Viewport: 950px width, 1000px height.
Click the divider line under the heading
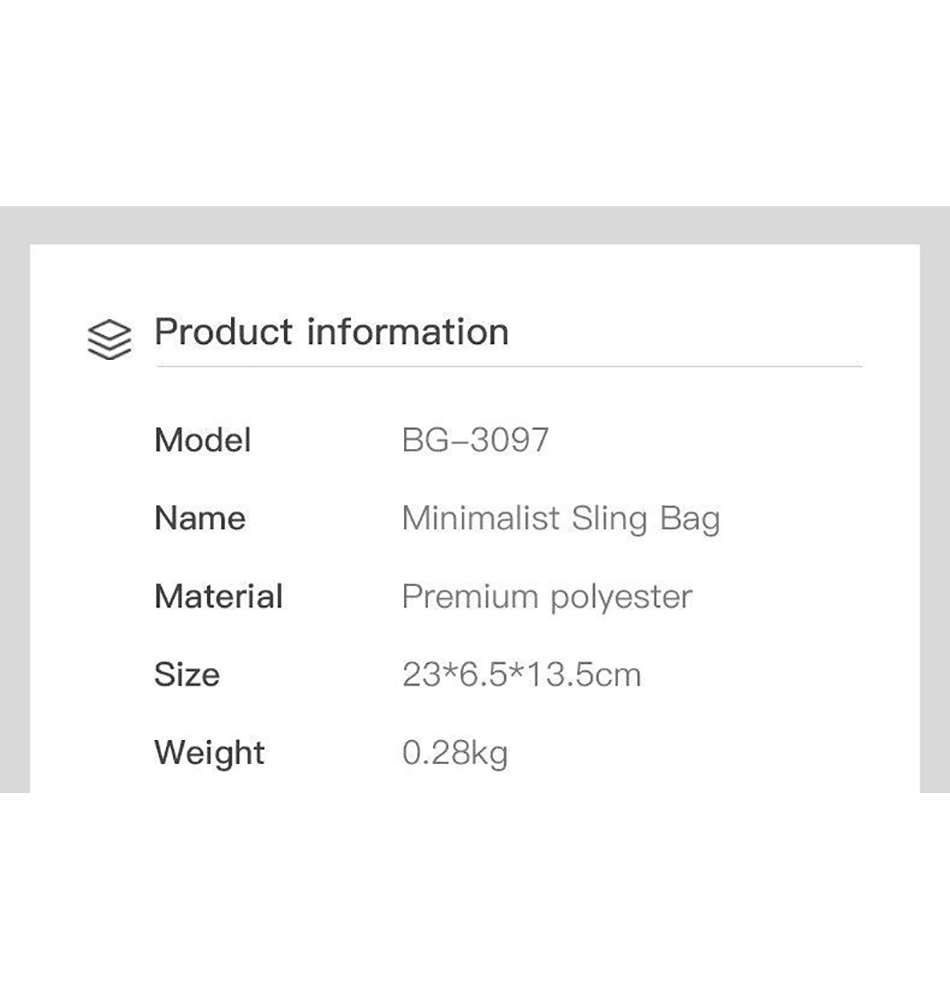[508, 367]
